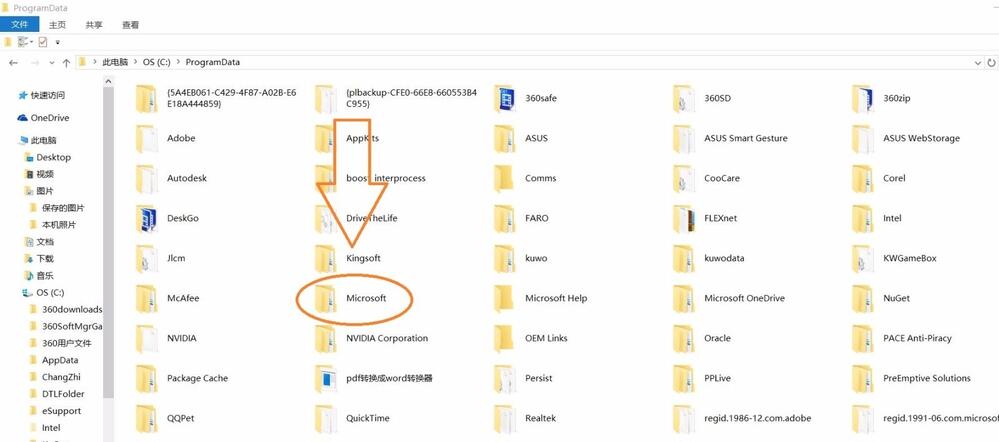
Task: Select OneDrive in navigation pane
Action: pos(43,118)
